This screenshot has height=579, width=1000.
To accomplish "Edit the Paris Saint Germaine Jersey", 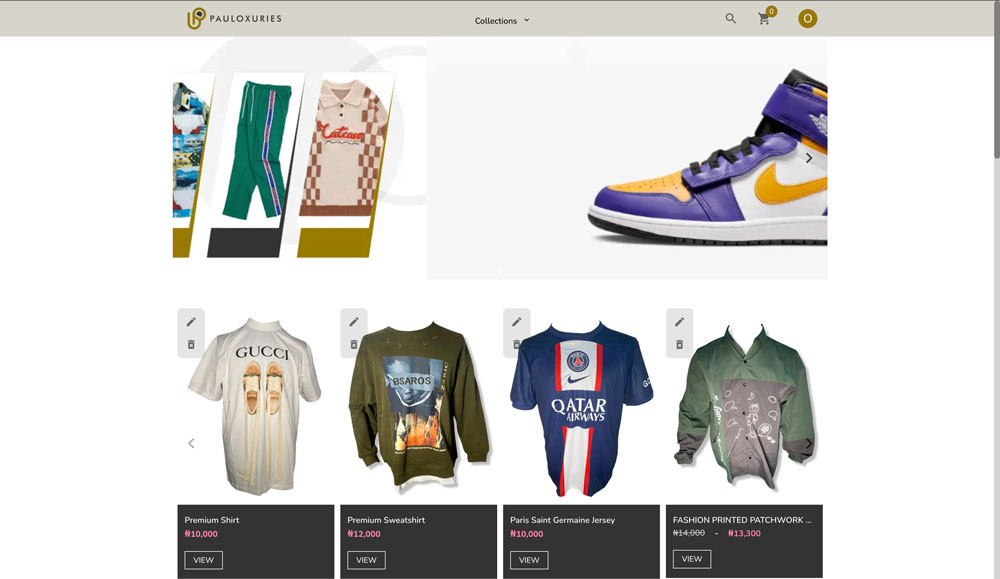I will click(517, 322).
